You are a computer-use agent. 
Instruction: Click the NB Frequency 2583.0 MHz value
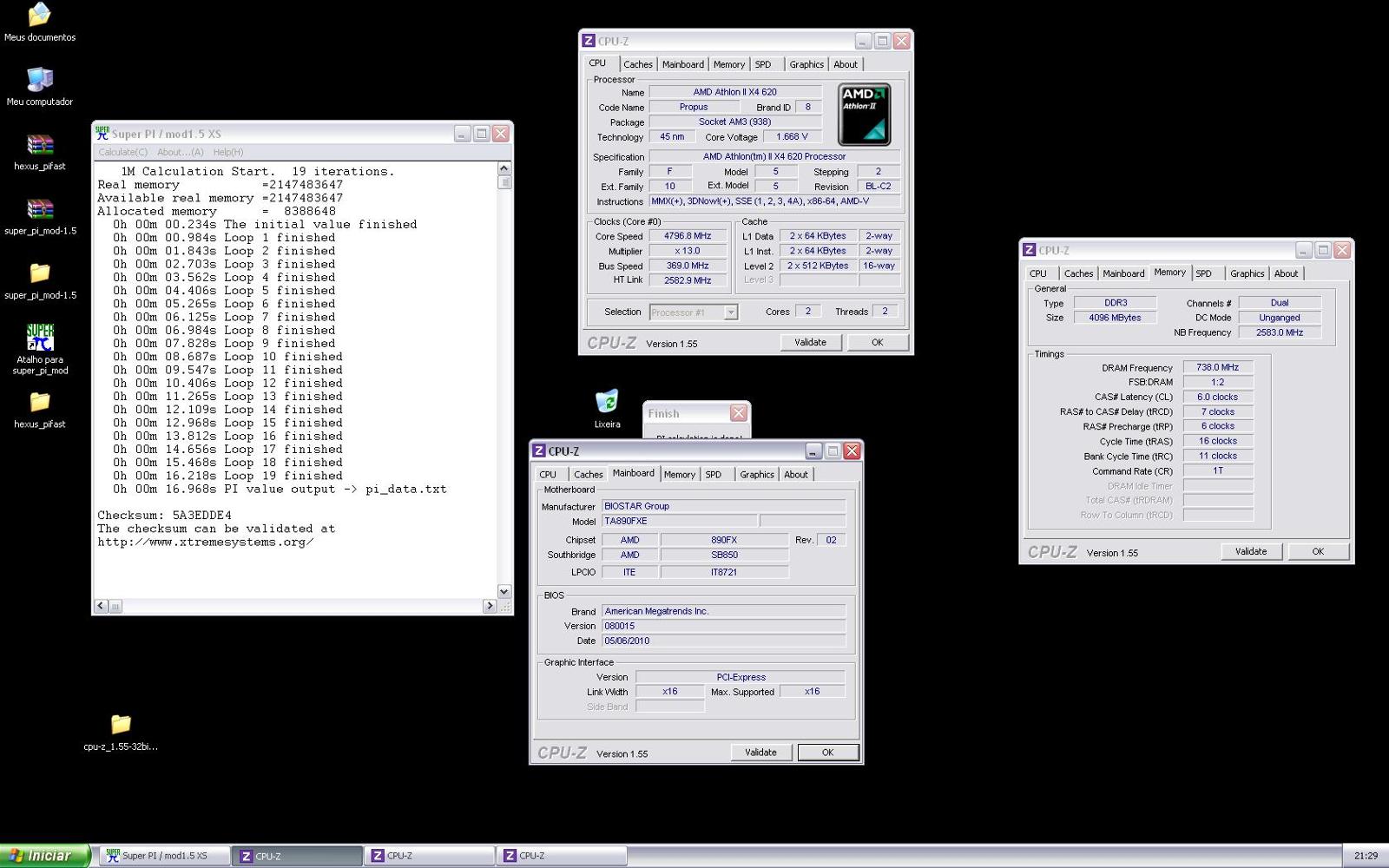click(1280, 332)
